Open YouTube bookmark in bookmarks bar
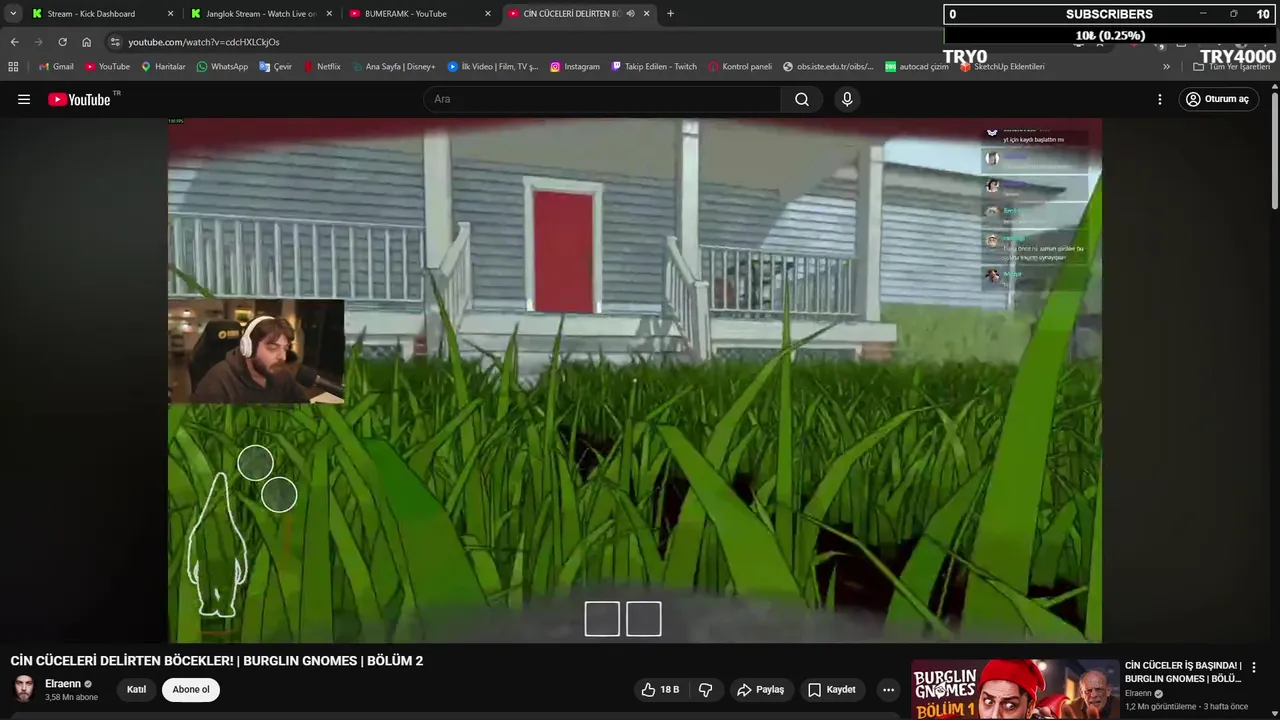This screenshot has width=1280, height=720. pos(107,67)
